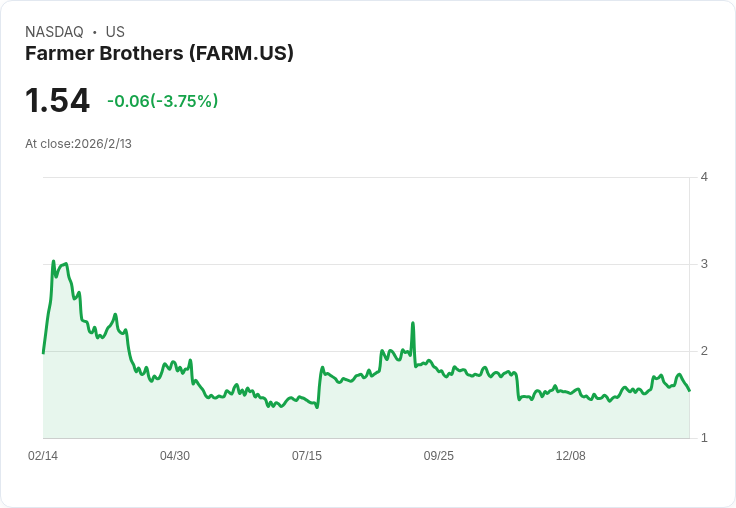This screenshot has width=736, height=508.
Task: Click the sharp price spike before 09/25
Action: (x=413, y=323)
